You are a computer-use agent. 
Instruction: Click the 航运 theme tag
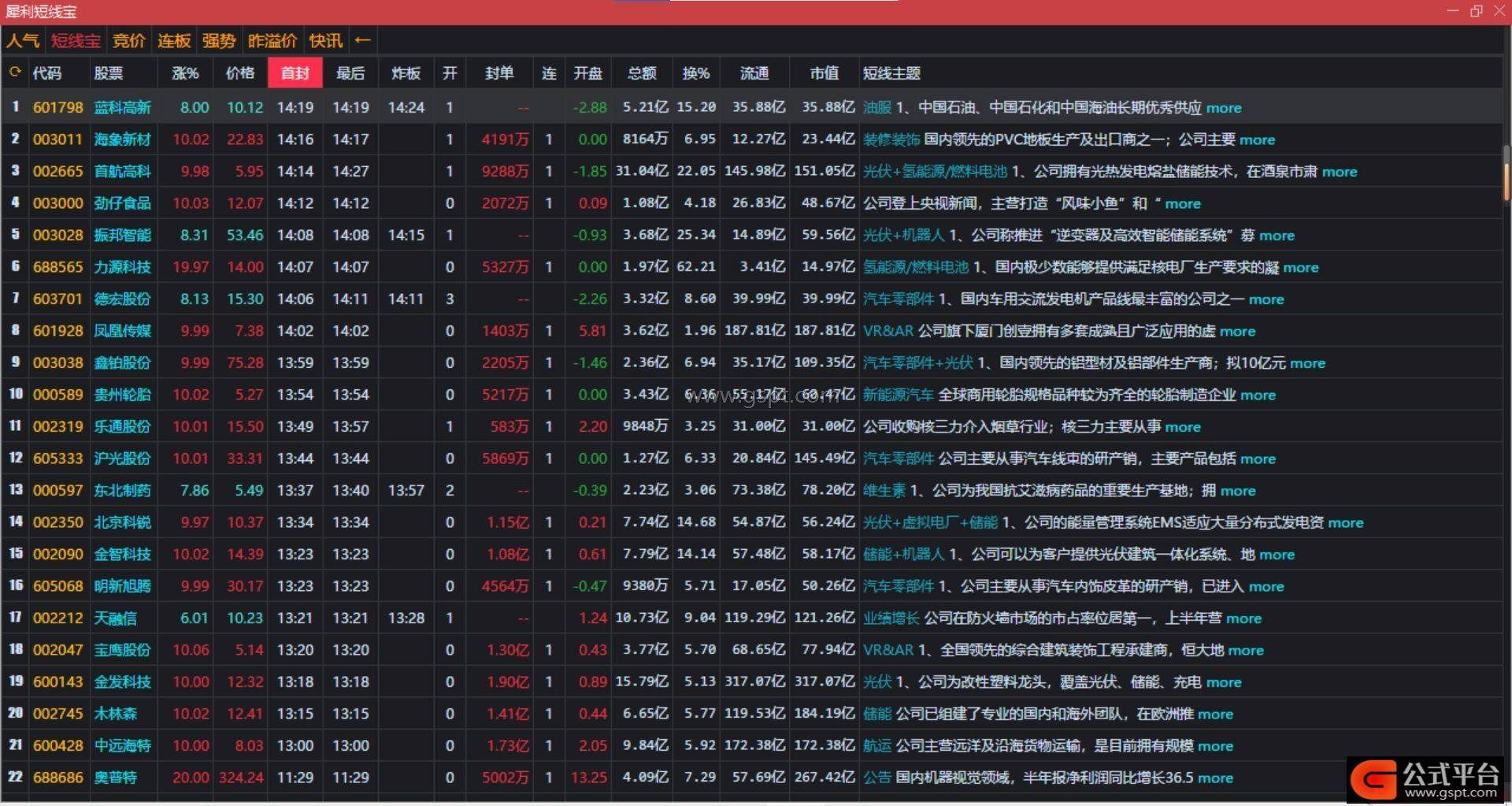click(x=877, y=746)
